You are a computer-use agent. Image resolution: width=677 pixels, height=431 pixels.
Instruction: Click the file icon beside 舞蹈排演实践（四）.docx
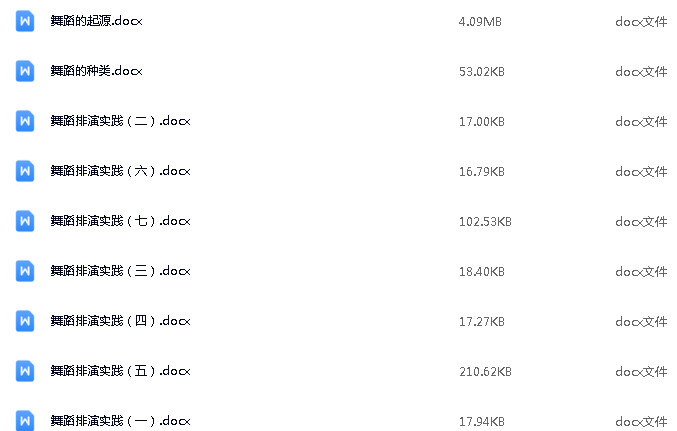pos(25,321)
